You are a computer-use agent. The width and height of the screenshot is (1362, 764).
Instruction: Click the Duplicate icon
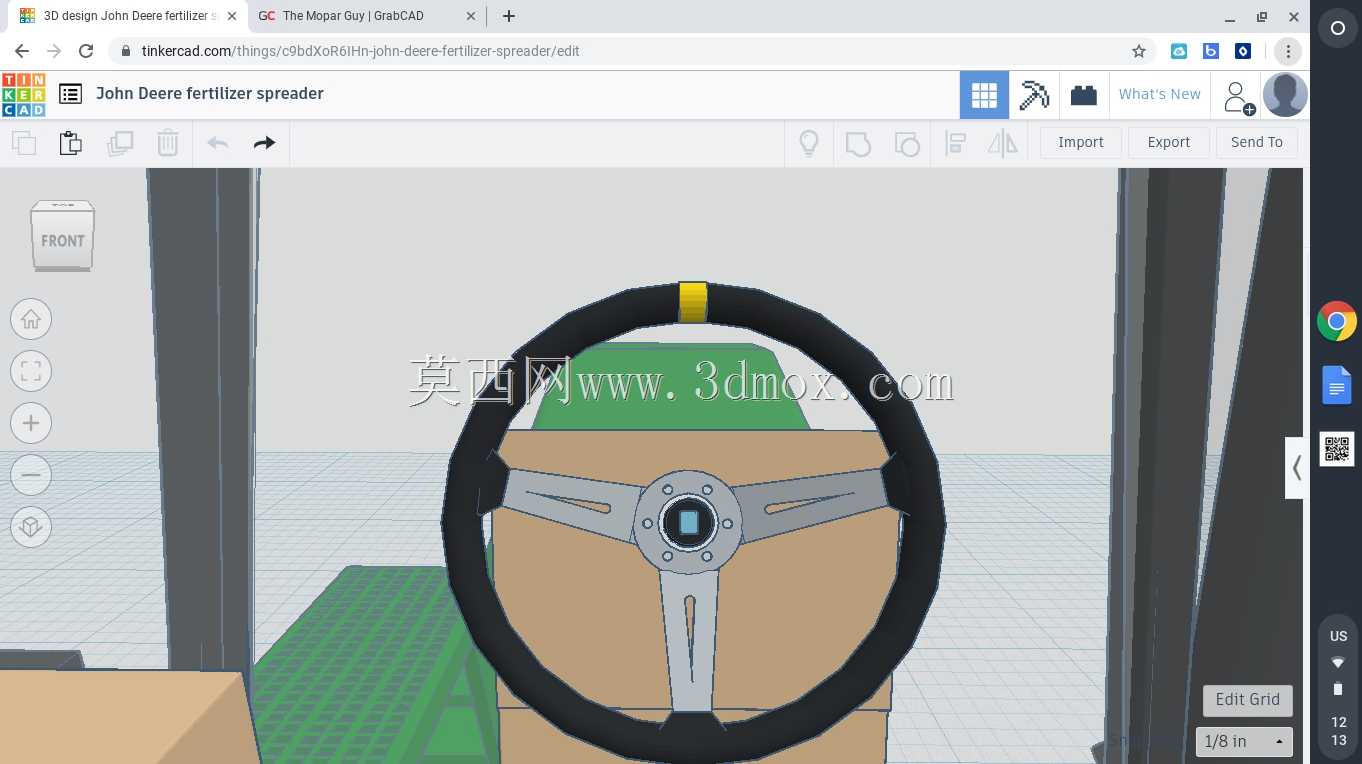pos(120,143)
